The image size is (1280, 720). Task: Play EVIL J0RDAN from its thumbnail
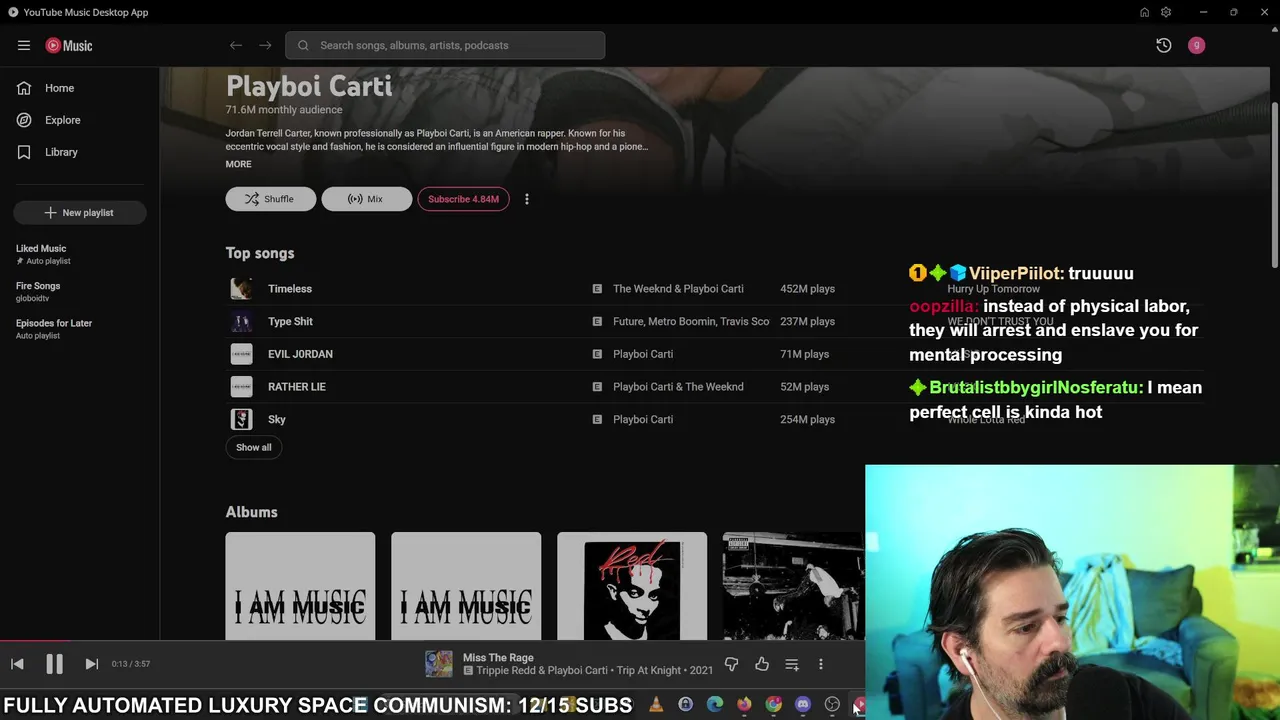pos(241,354)
